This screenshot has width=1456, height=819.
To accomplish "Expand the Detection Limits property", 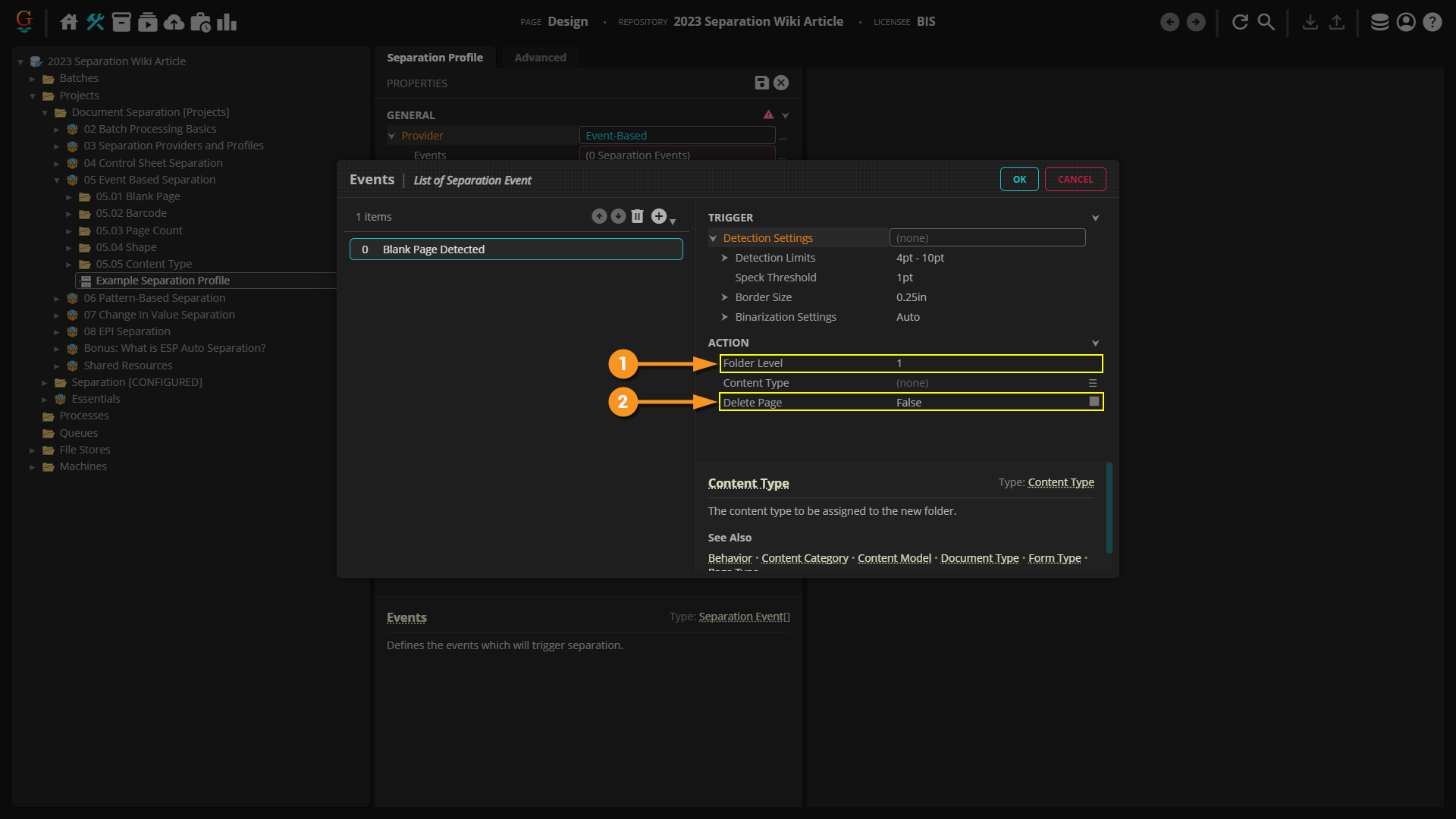I will pyautogui.click(x=724, y=259).
